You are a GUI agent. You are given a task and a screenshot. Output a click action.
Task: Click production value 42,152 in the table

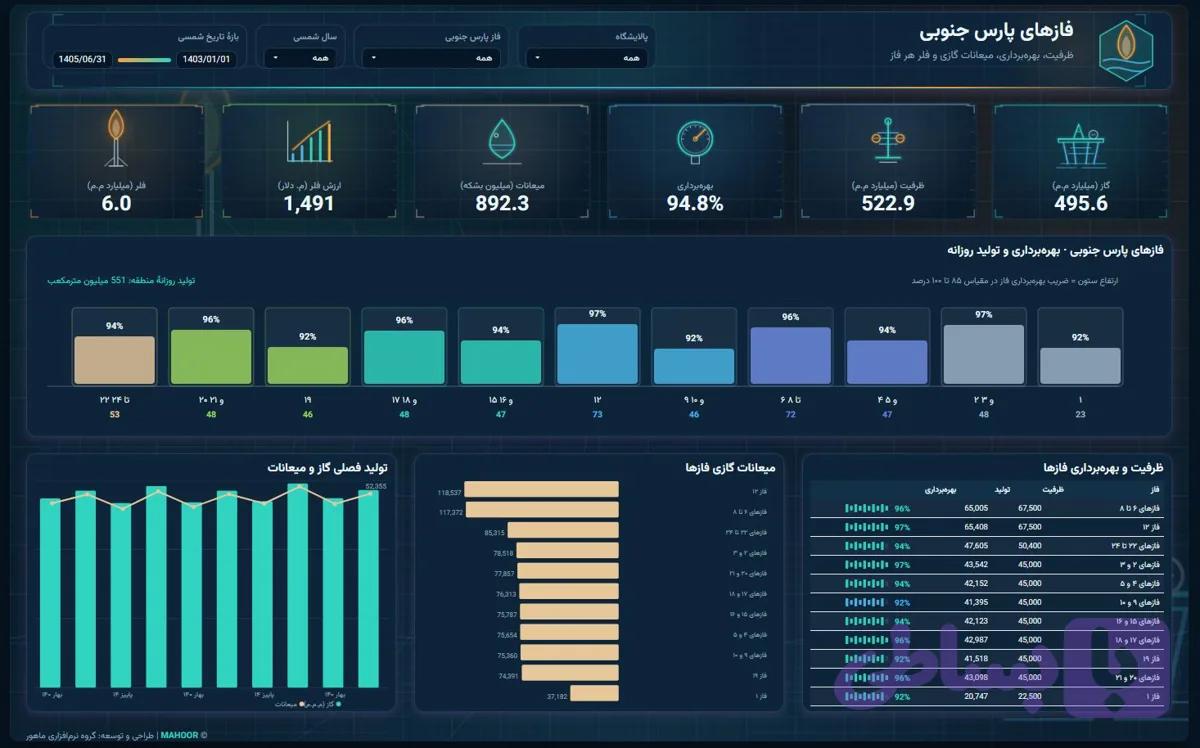[x=976, y=584]
